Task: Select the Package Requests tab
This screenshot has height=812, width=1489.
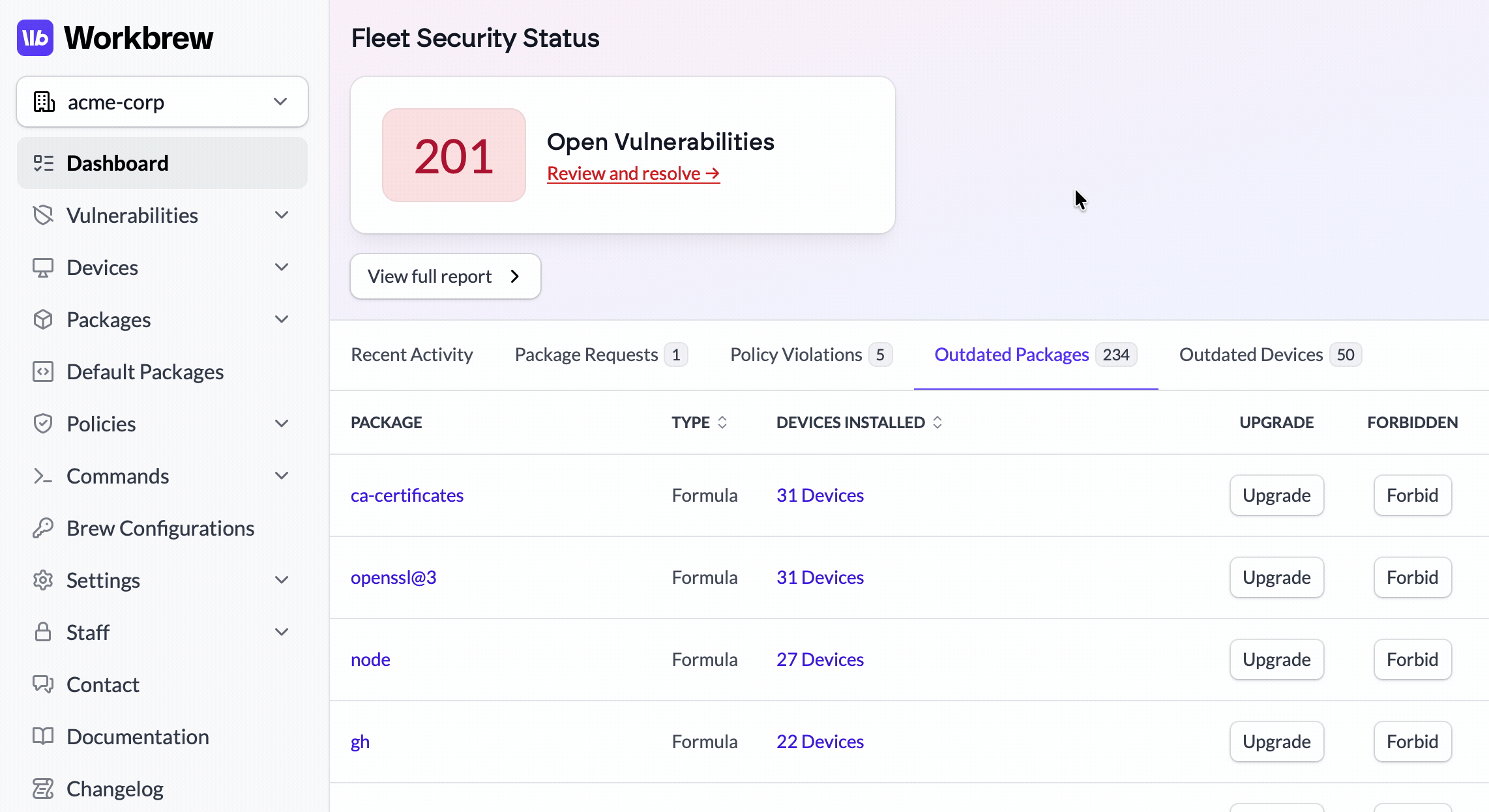Action: point(601,355)
